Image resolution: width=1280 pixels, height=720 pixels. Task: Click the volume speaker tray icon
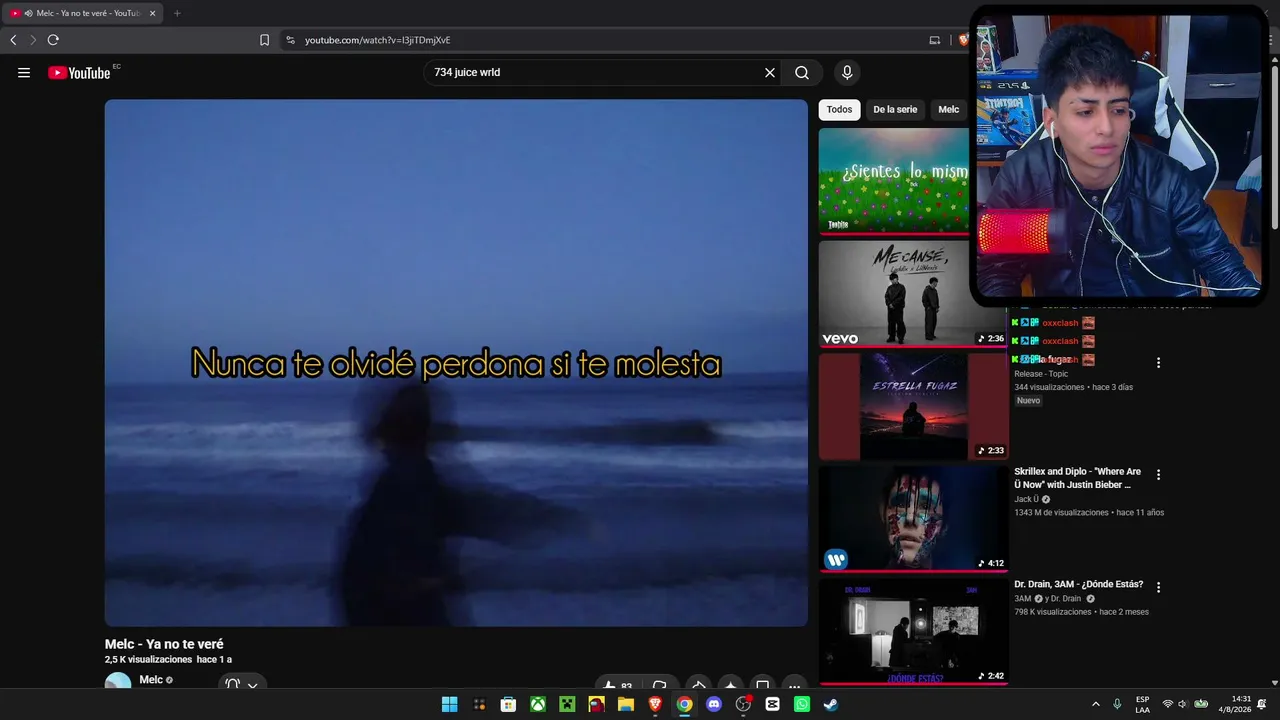click(1181, 704)
